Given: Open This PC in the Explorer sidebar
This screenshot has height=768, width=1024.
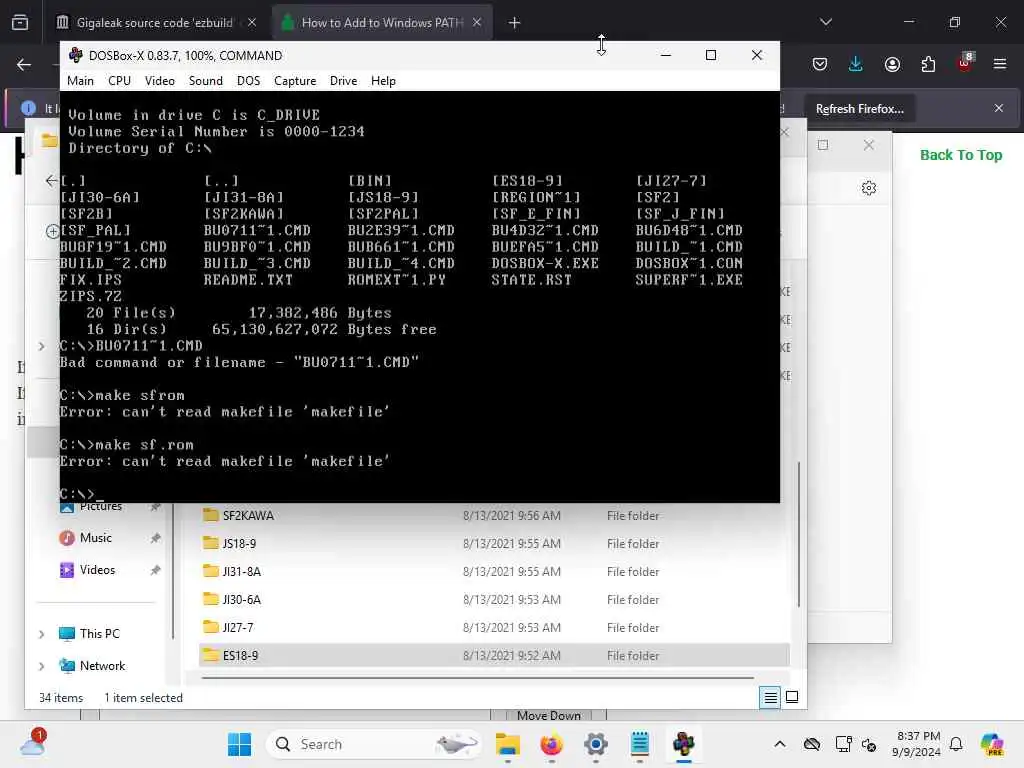Looking at the screenshot, I should click(x=99, y=634).
